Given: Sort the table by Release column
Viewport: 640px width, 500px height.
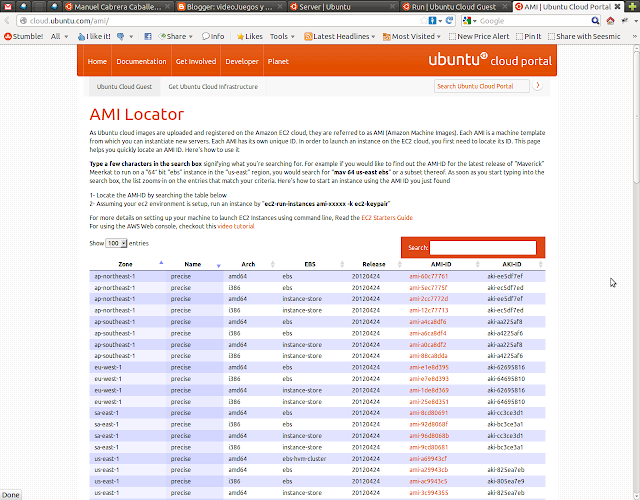Looking at the screenshot, I should tap(376, 264).
